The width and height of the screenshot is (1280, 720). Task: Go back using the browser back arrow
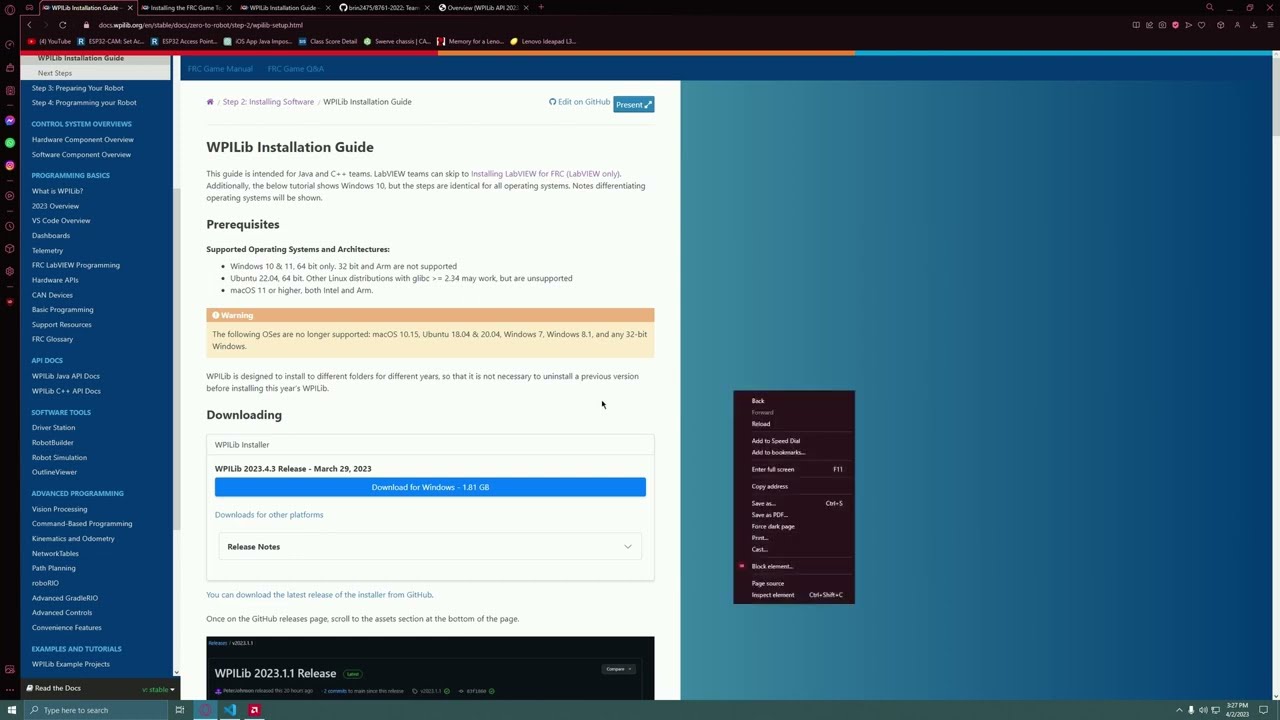[29, 24]
